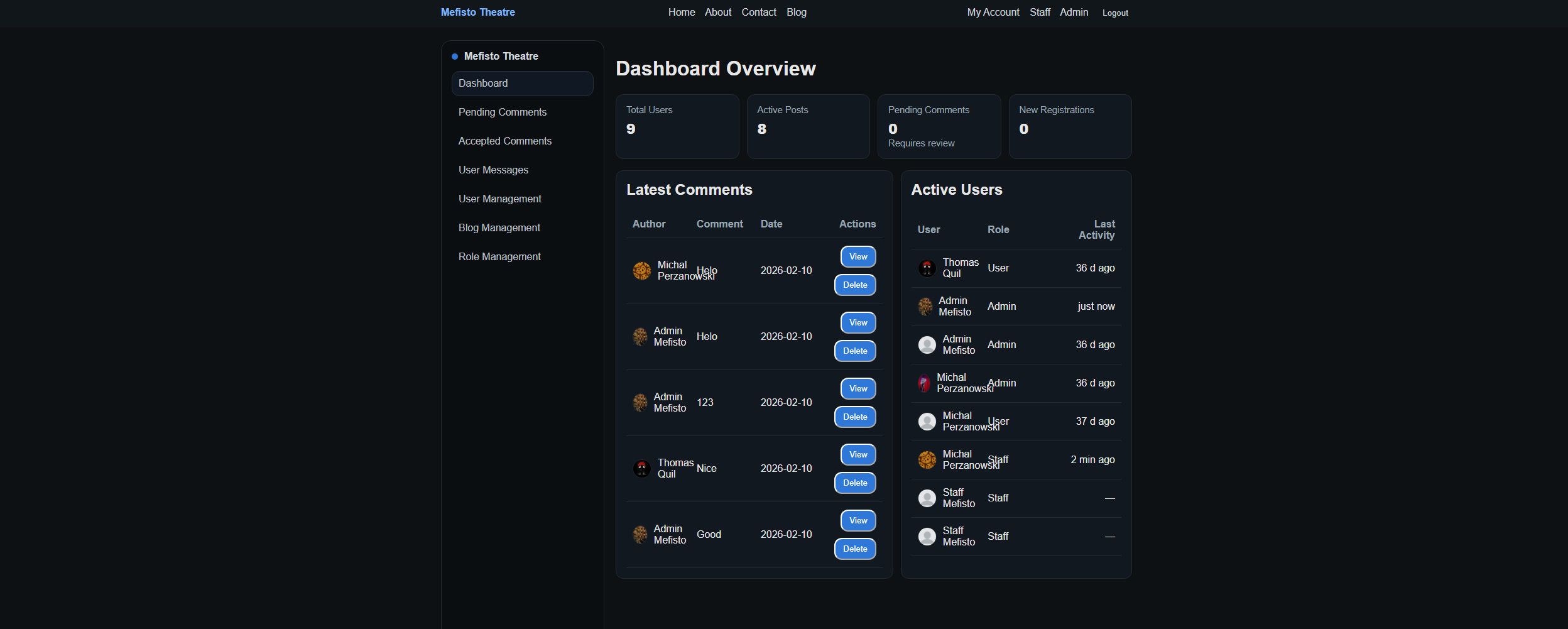The width and height of the screenshot is (1568, 629).
Task: Open User Management from the sidebar
Action: pyautogui.click(x=500, y=199)
